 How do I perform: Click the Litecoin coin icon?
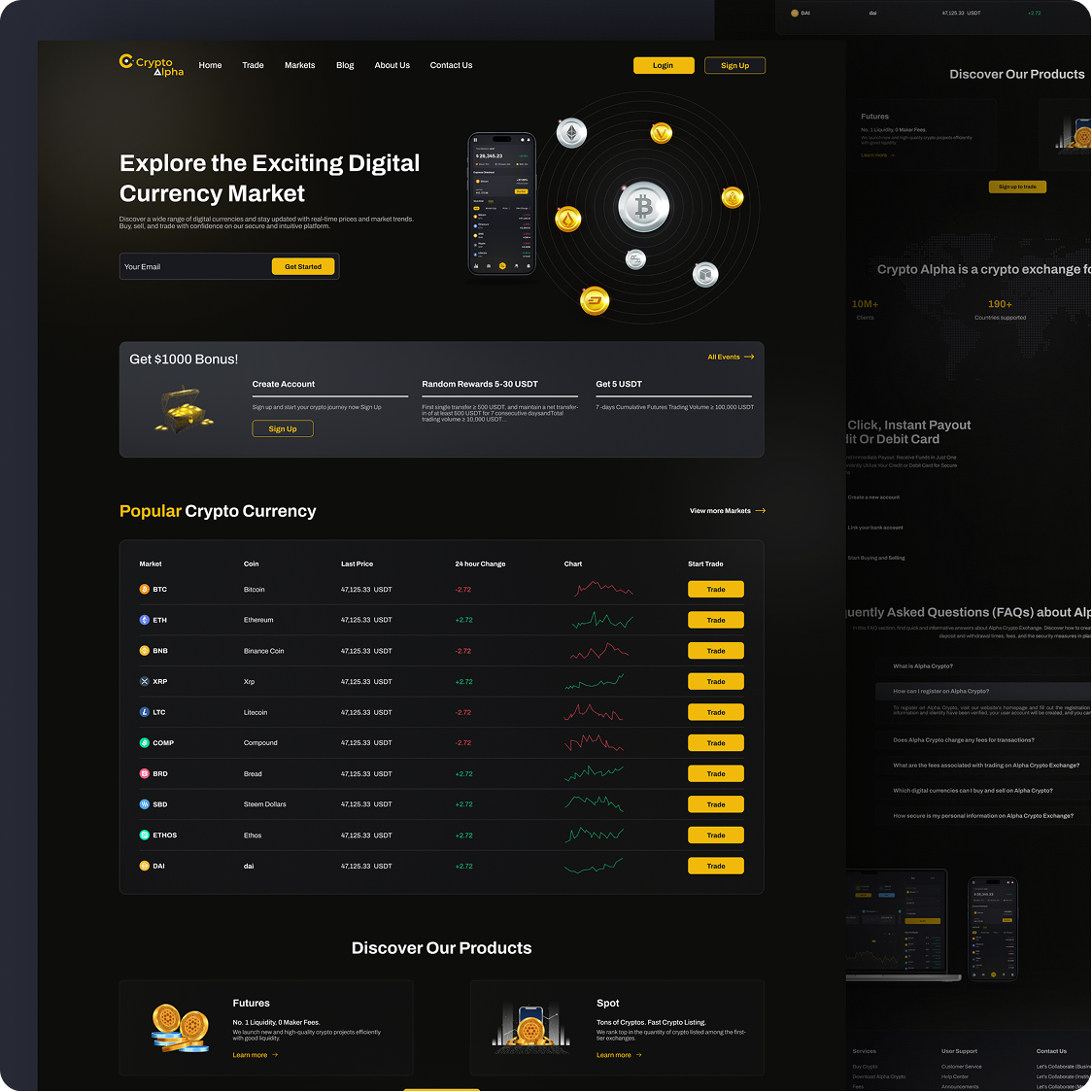pyautogui.click(x=144, y=712)
